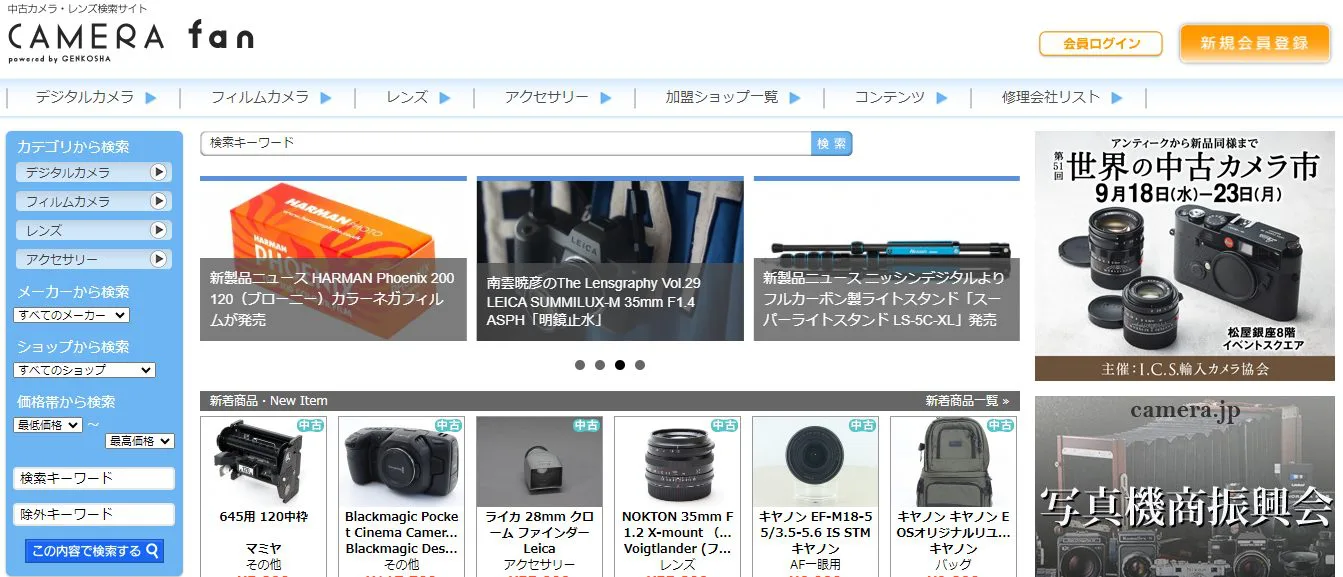Open the すべてのショップ shop dropdown
Viewport: 1343px width, 577px height.
pos(85,370)
